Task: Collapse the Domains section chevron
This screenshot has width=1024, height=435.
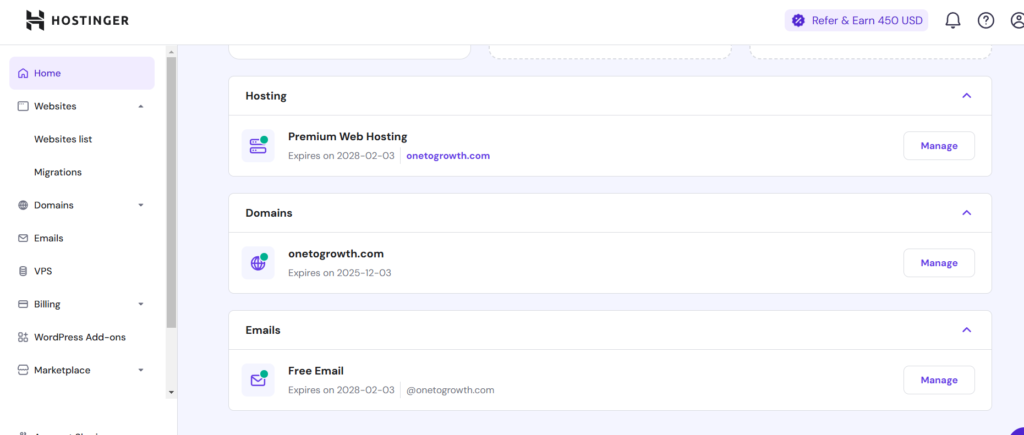Action: click(x=966, y=213)
